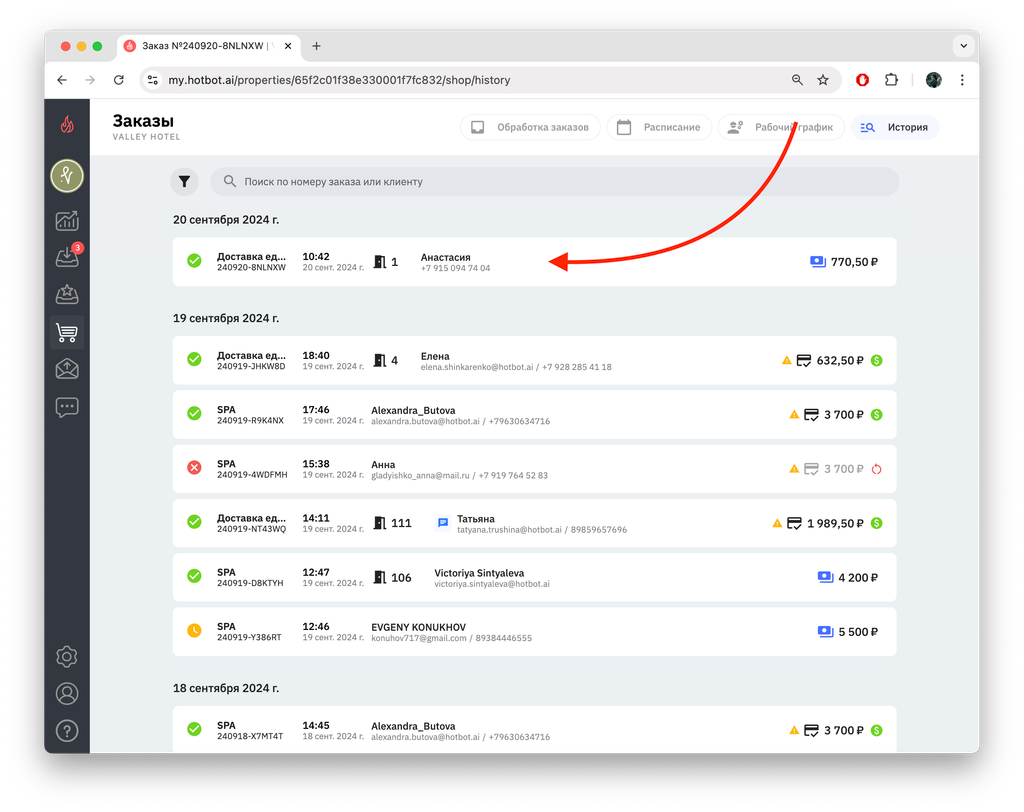This screenshot has height=812, width=1024.
Task: Close the Заказ №240920-8NLNXW browser tab
Action: (288, 46)
